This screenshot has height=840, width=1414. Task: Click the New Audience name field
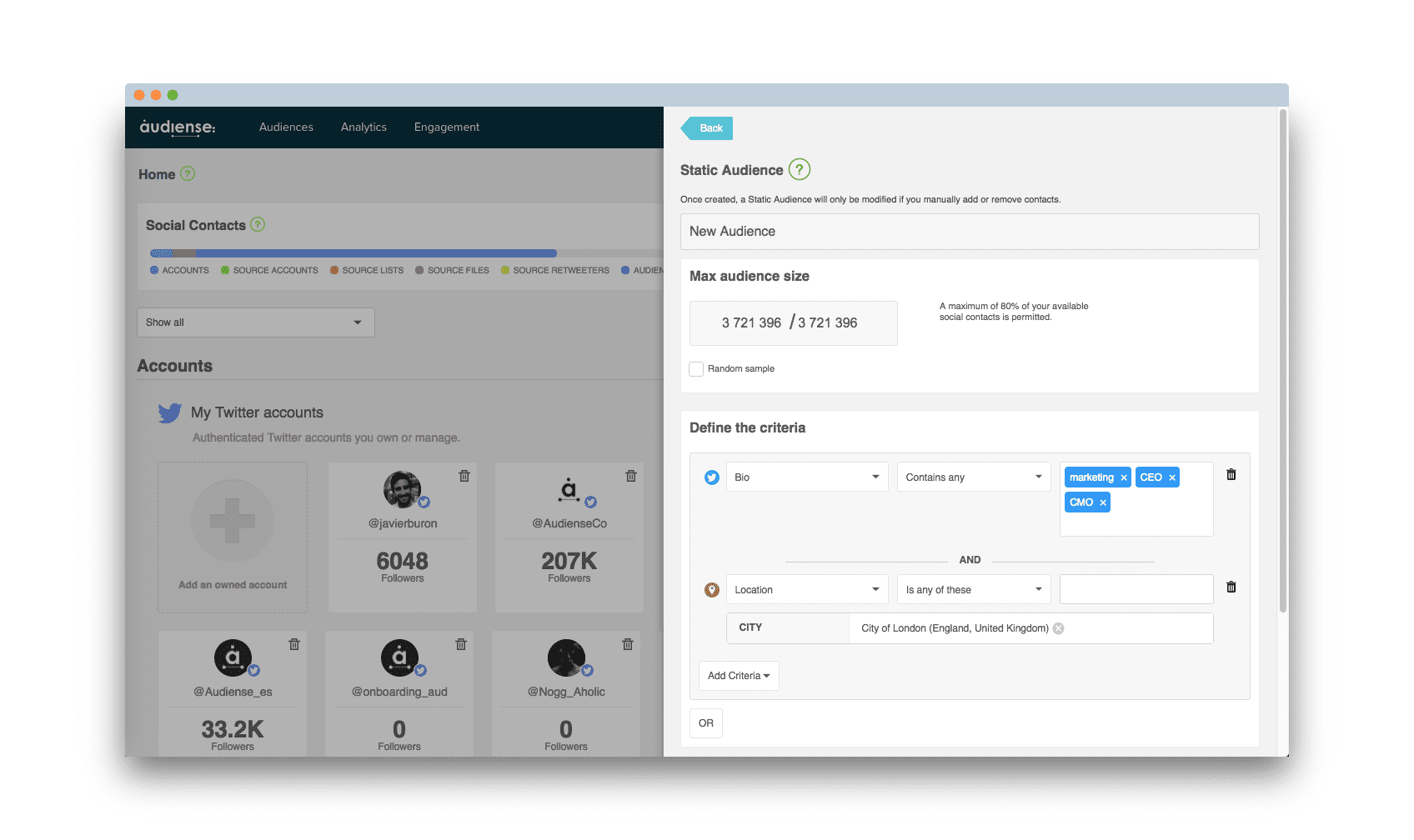[x=970, y=232]
